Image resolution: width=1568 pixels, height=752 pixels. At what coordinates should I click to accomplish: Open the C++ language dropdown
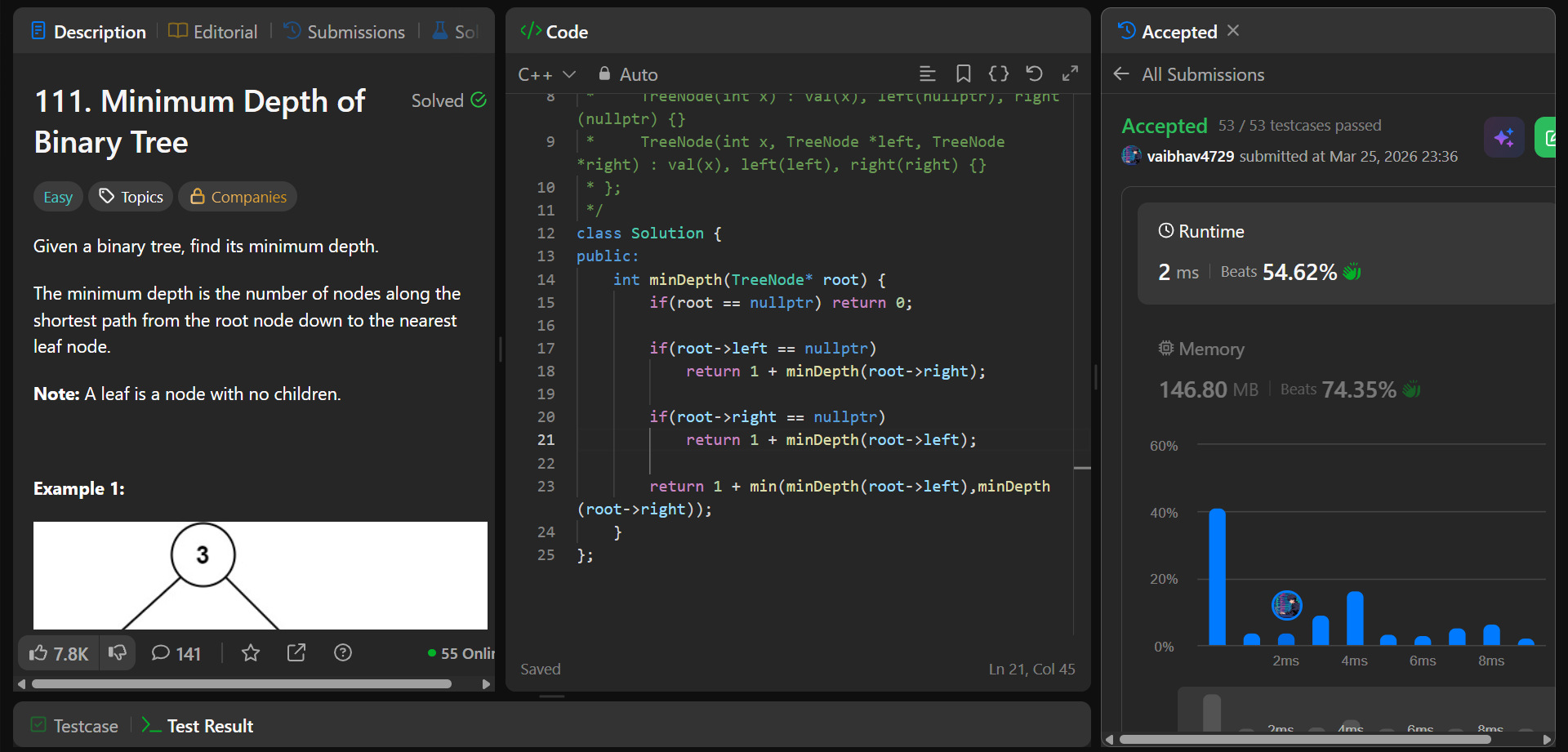pos(546,74)
